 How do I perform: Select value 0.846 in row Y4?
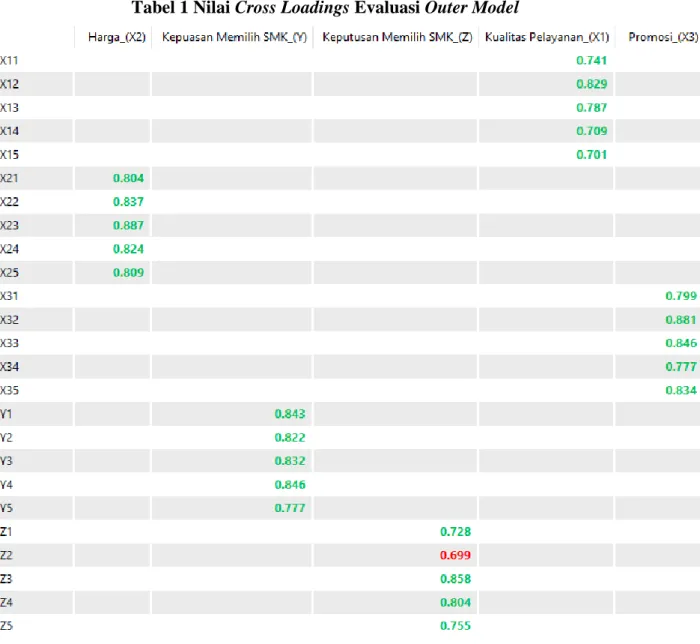click(x=290, y=485)
